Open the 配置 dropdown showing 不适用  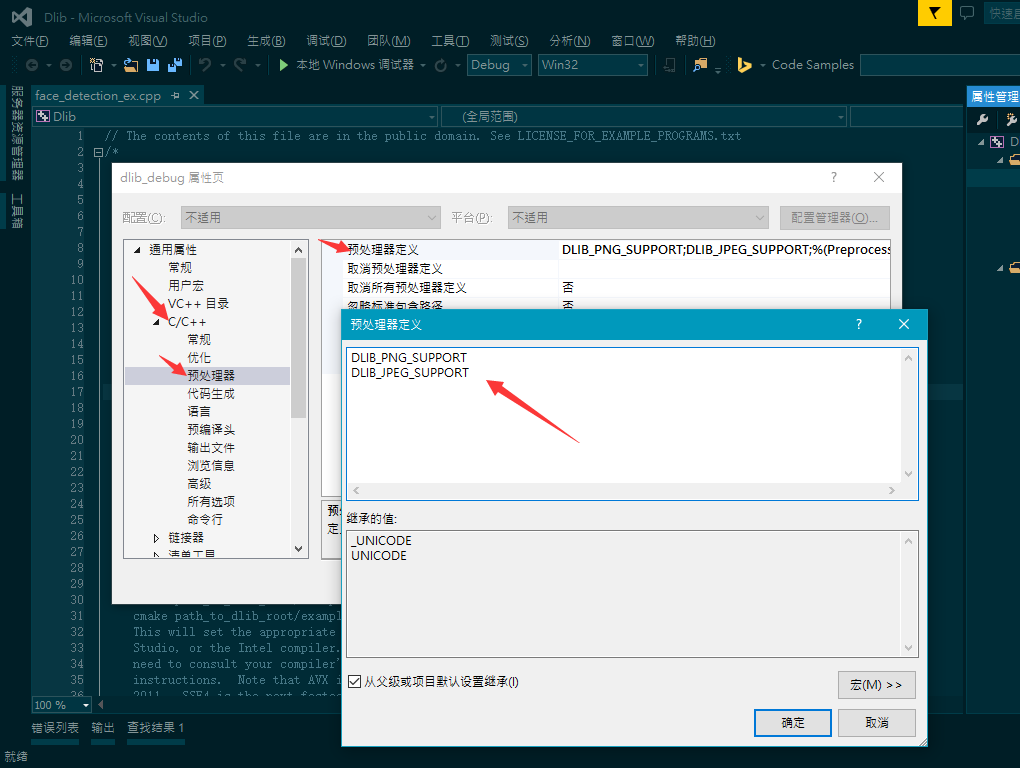310,218
